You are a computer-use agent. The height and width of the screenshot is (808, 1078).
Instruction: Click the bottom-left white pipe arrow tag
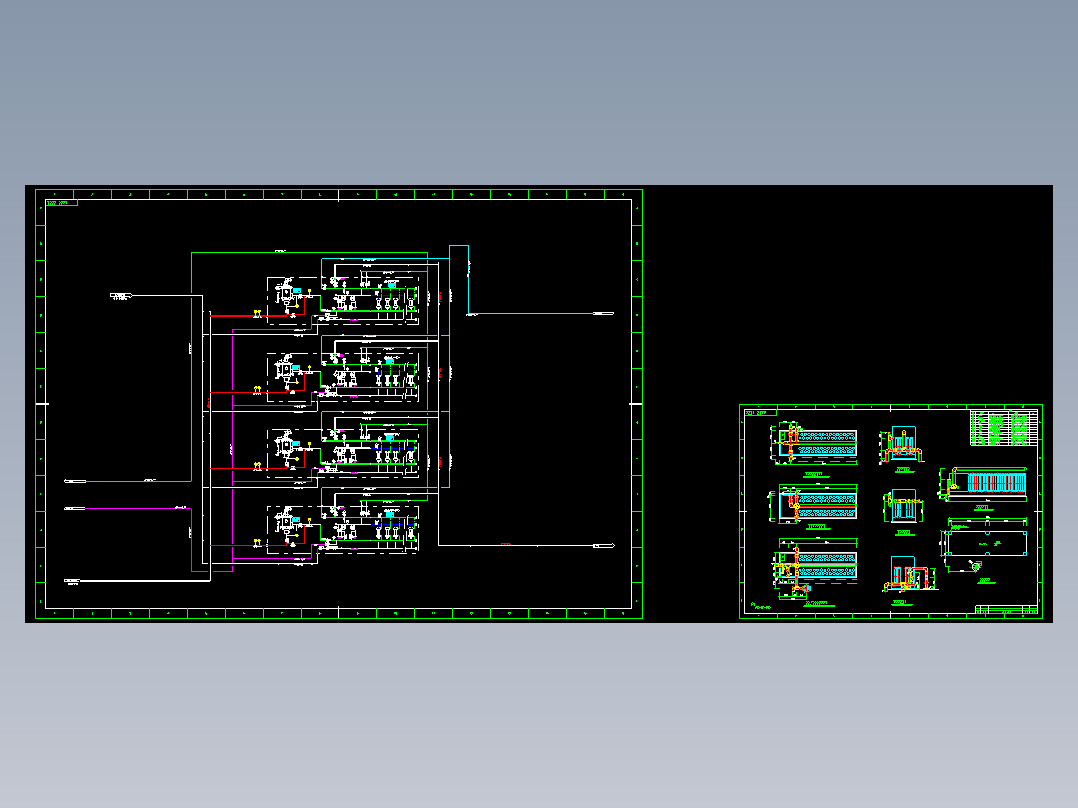[x=72, y=581]
